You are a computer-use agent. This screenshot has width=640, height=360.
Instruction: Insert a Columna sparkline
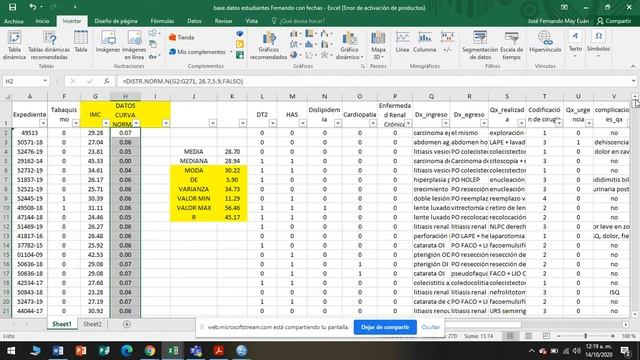(x=424, y=42)
